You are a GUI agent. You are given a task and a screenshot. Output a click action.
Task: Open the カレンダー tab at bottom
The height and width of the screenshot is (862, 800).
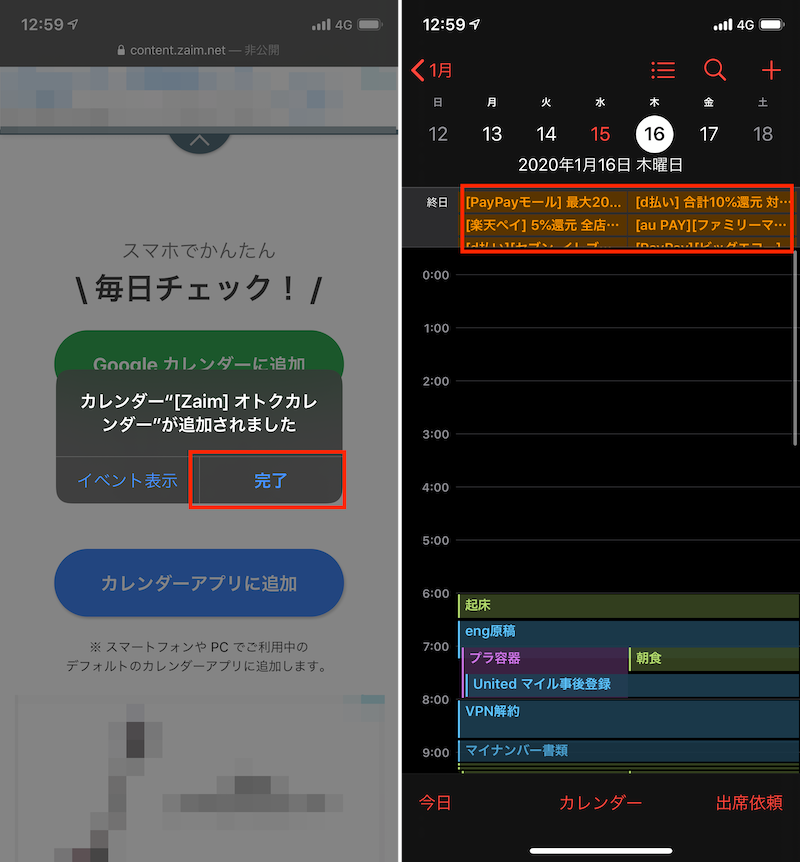[600, 802]
